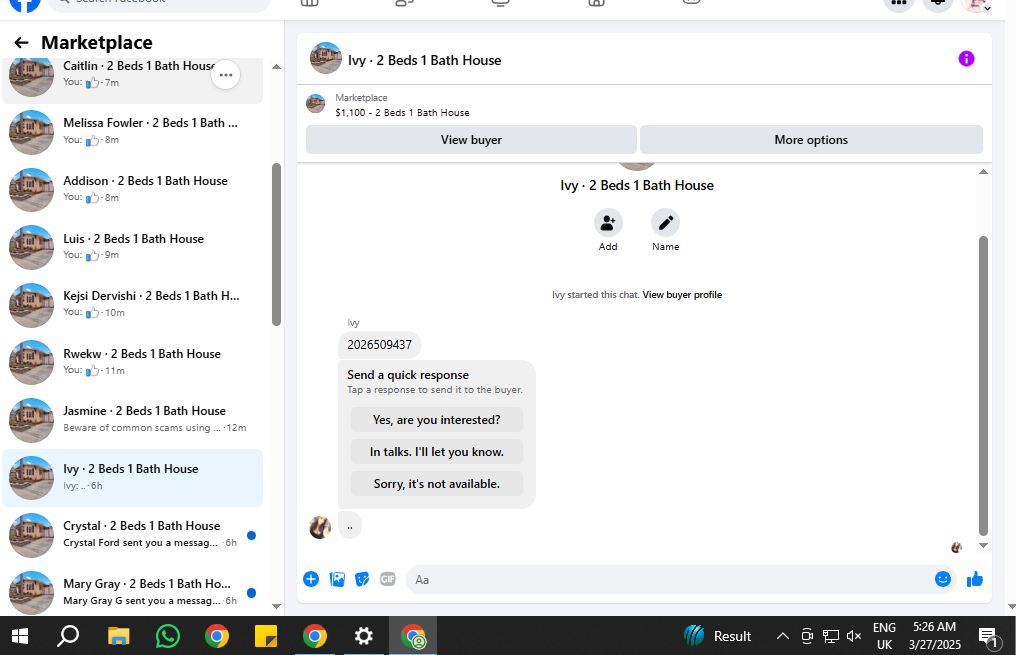
Task: Click Ivy's profile picture in the chat header
Action: point(326,58)
